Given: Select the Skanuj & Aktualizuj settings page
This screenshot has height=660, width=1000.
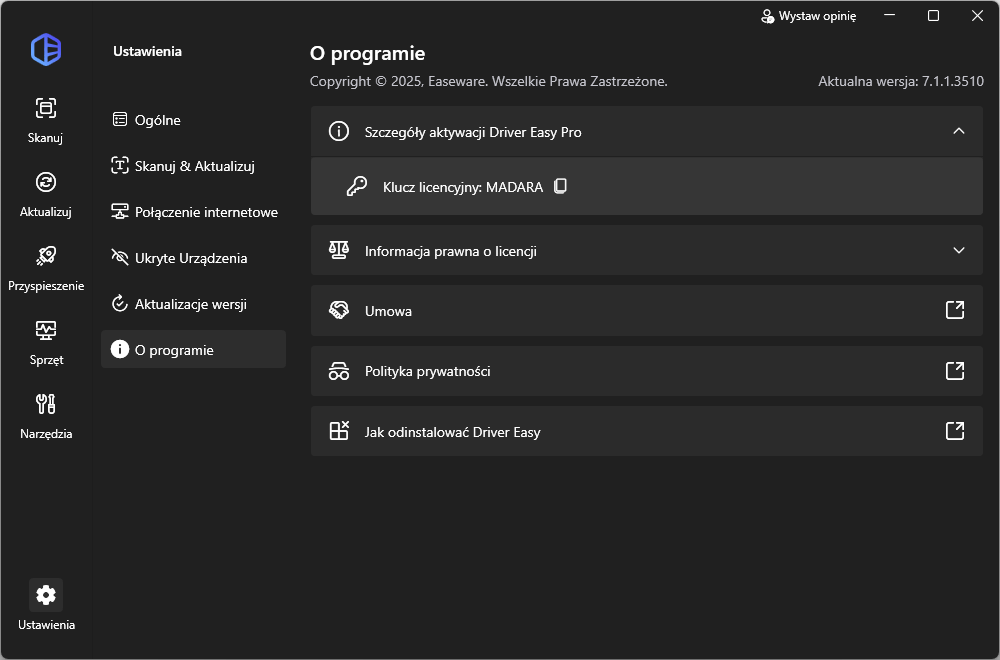Looking at the screenshot, I should tap(193, 166).
